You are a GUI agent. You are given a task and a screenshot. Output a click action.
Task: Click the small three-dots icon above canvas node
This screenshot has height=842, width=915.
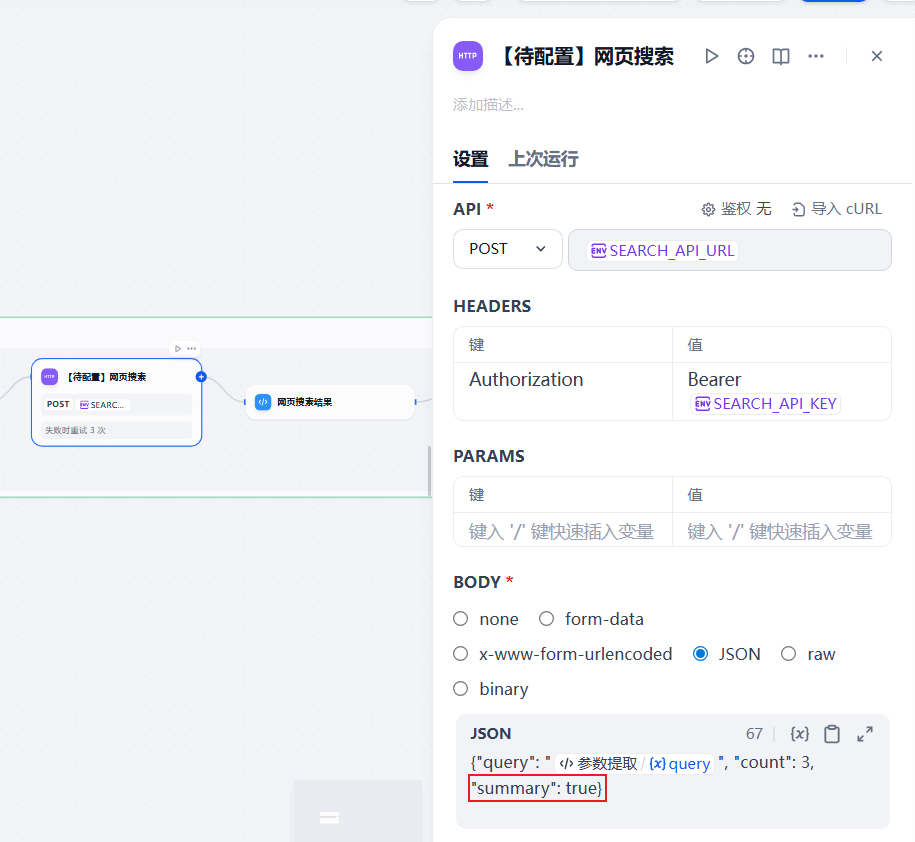point(191,348)
